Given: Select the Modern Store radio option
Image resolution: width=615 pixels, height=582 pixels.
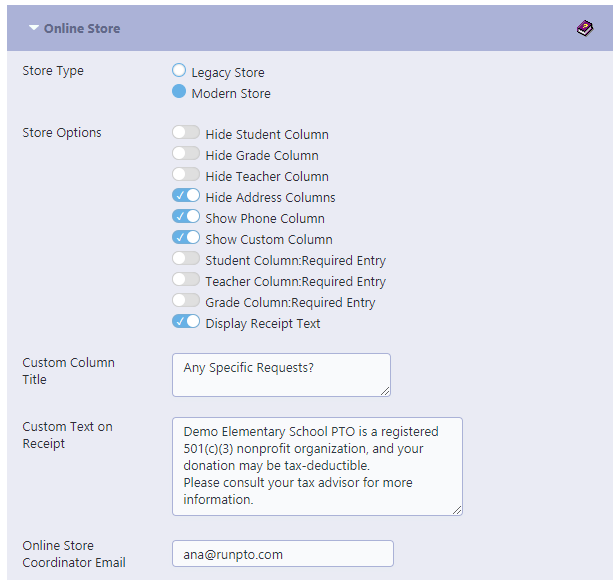Looking at the screenshot, I should pos(179,91).
